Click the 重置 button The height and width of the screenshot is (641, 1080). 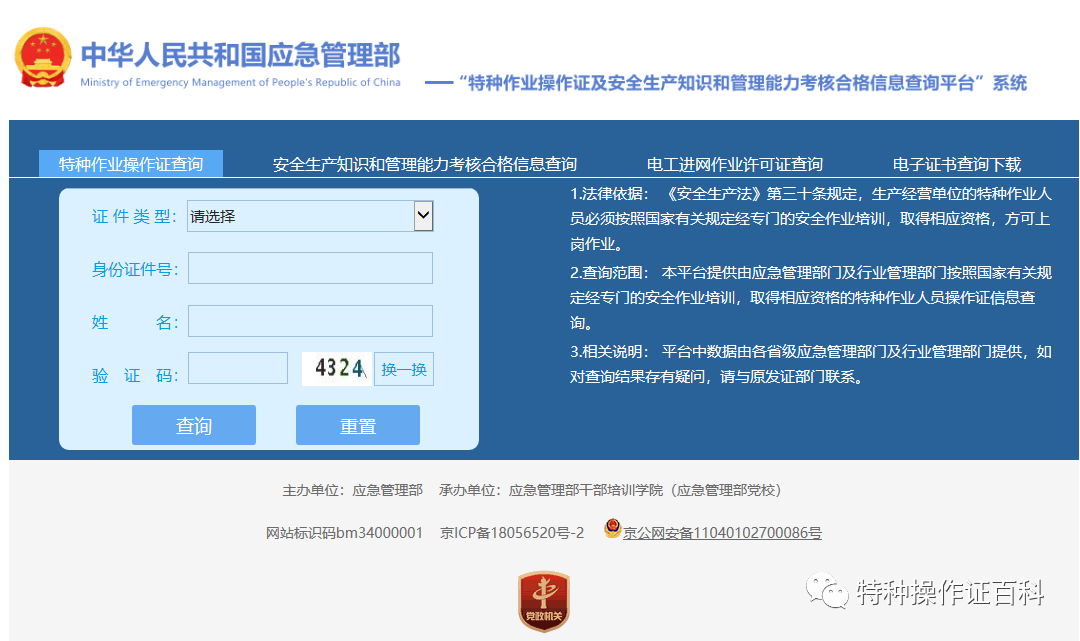(357, 425)
